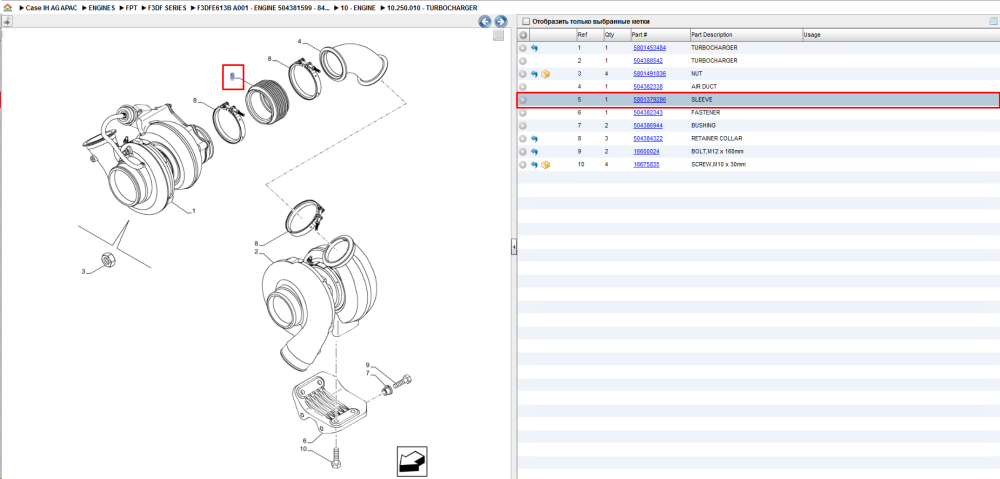Open part number link 504388542
The width and height of the screenshot is (1000, 479).
[x=648, y=61]
